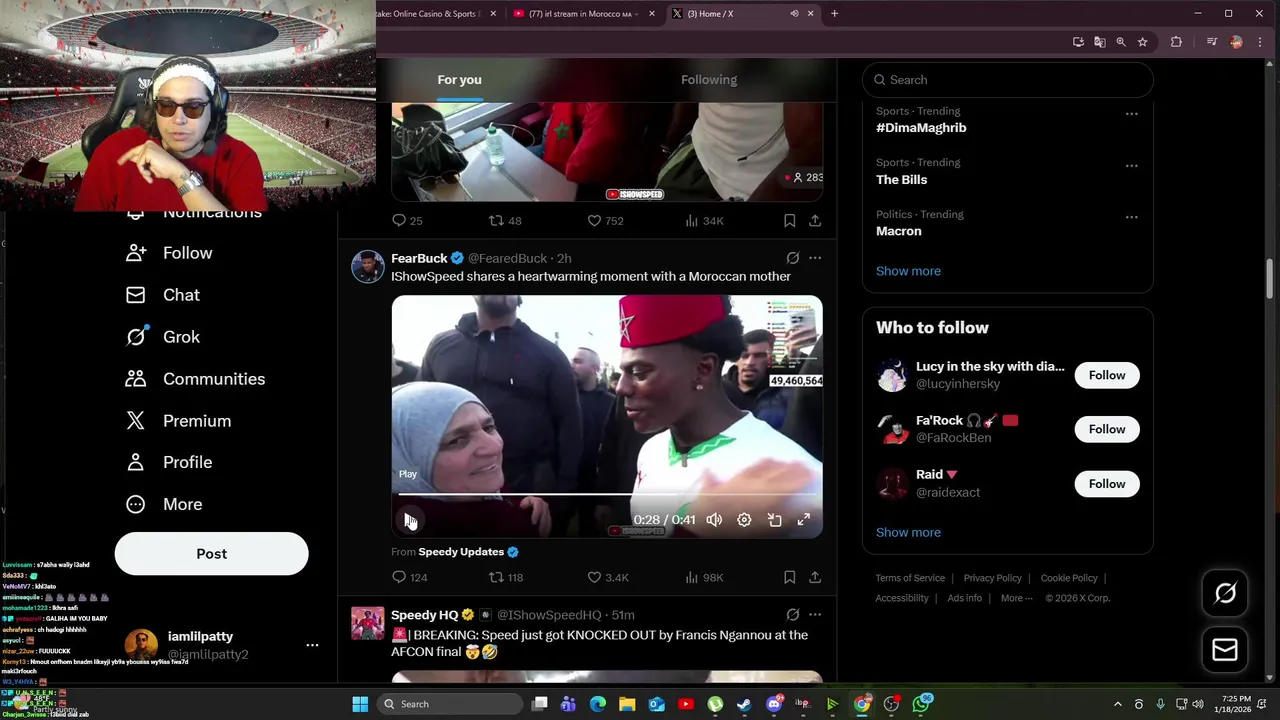Play the FearBuck video
The height and width of the screenshot is (720, 1280).
click(x=409, y=520)
